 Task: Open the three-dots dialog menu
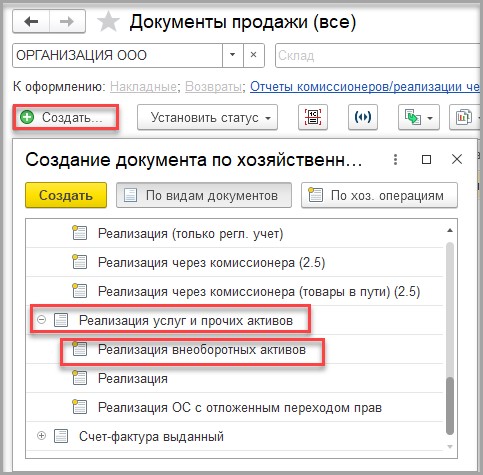click(x=395, y=160)
